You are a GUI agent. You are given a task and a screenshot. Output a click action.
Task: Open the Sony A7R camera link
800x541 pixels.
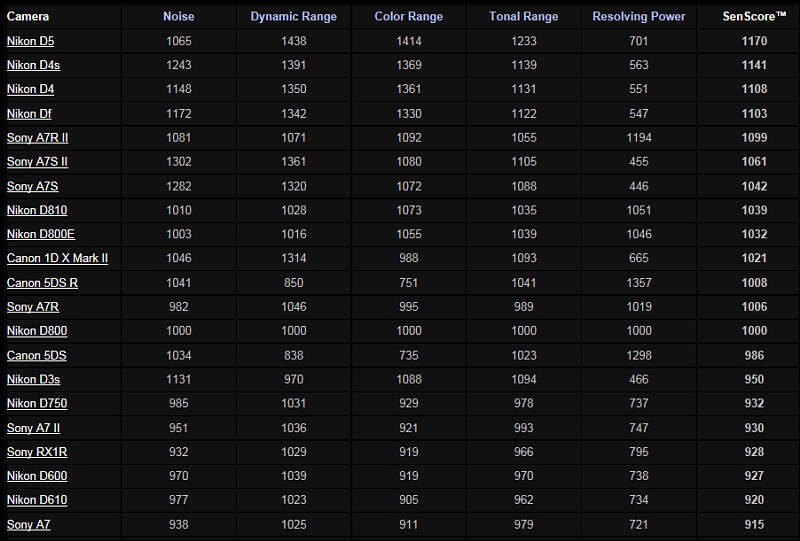click(x=33, y=306)
